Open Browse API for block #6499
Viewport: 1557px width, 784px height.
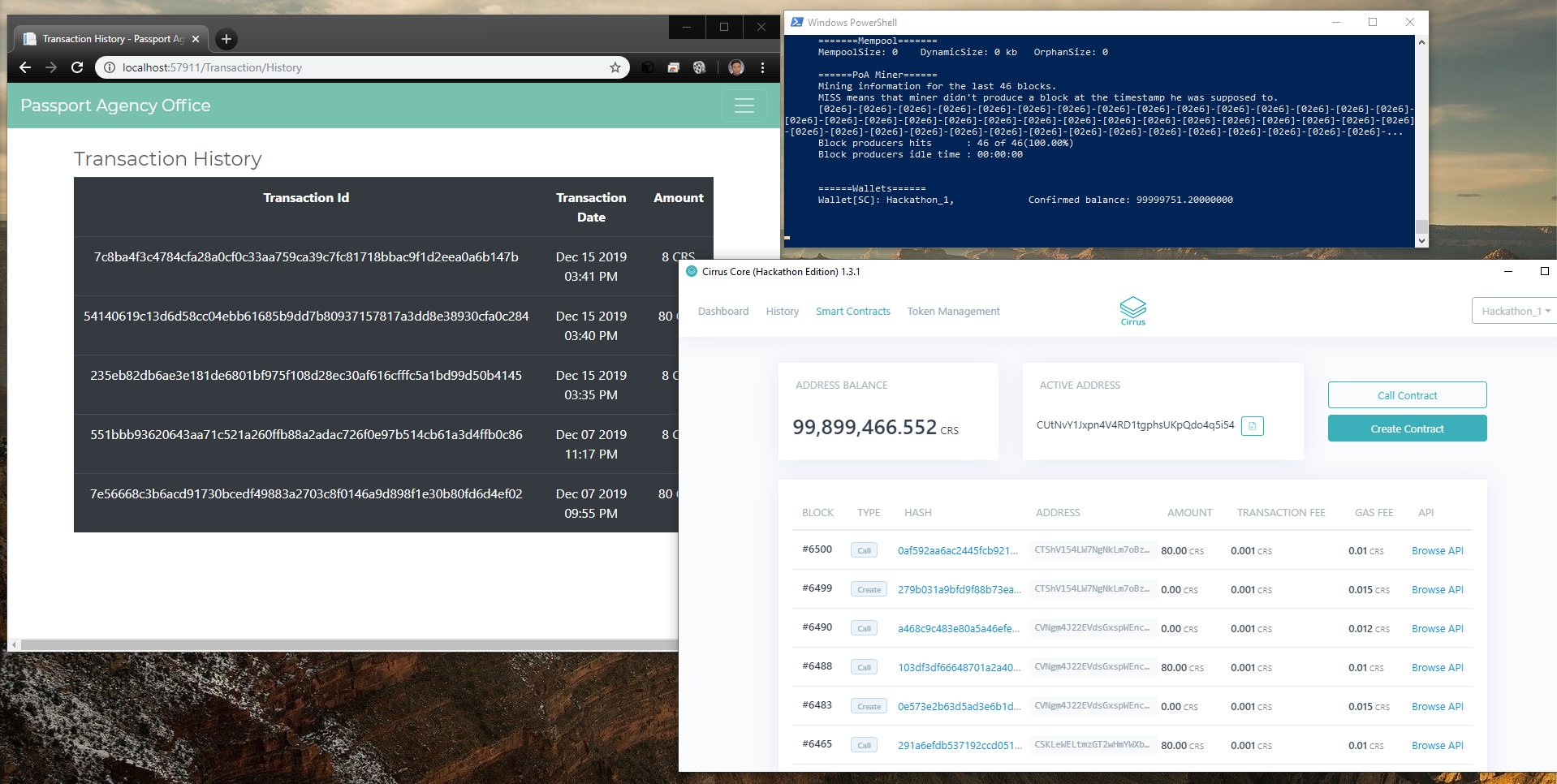1438,590
